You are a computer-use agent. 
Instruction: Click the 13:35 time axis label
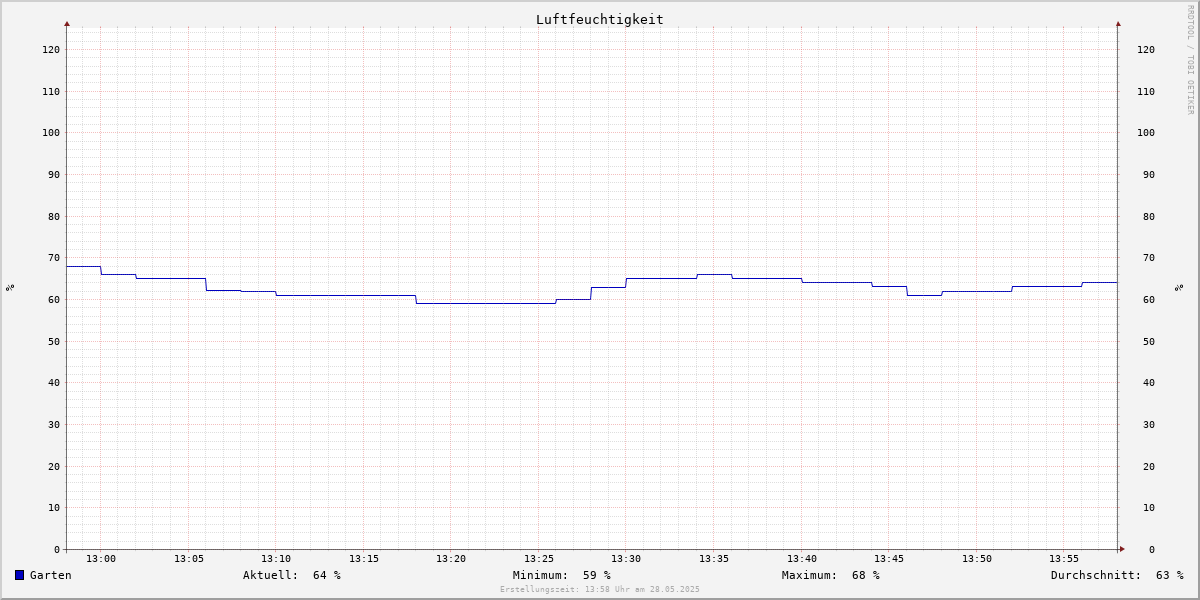[714, 559]
